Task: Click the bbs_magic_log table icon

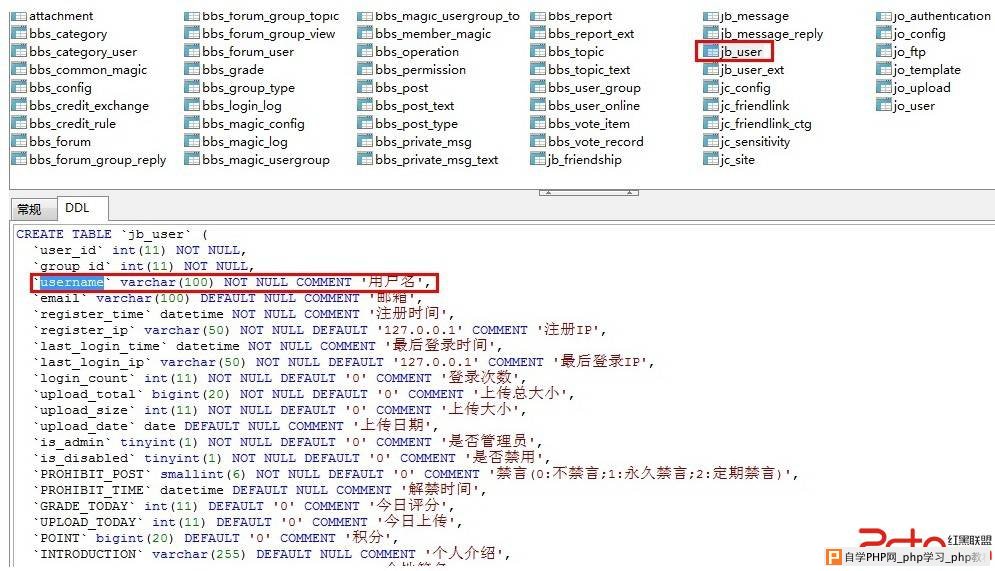Action: coord(192,142)
